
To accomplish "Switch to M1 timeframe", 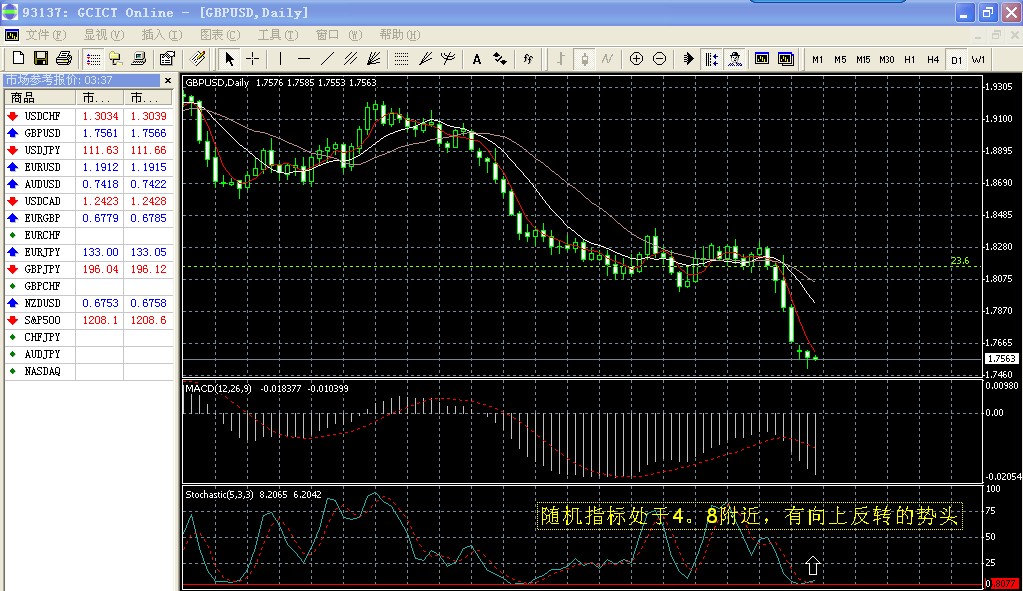I will (817, 59).
